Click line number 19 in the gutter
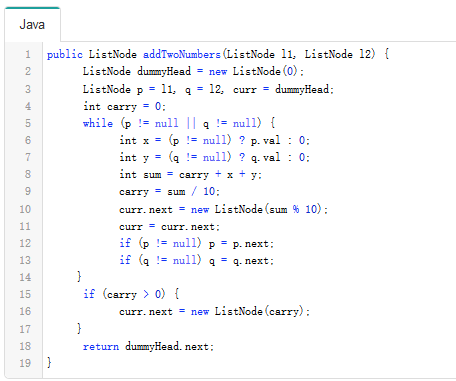 [x=25, y=363]
